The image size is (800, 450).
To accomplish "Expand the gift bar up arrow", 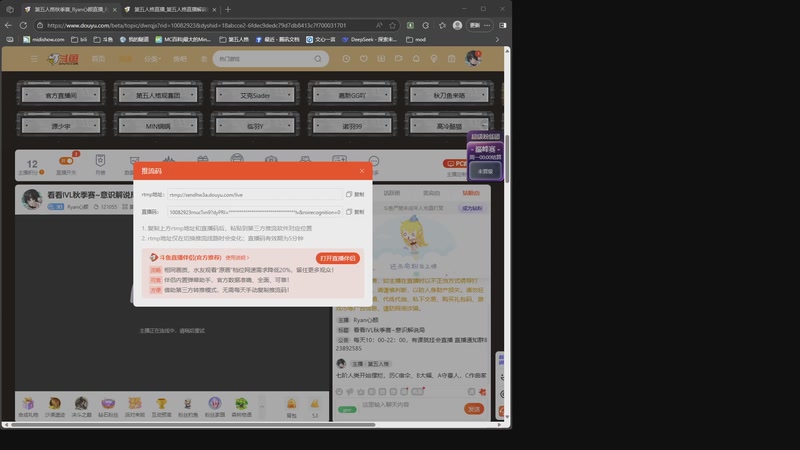I will coord(262,406).
